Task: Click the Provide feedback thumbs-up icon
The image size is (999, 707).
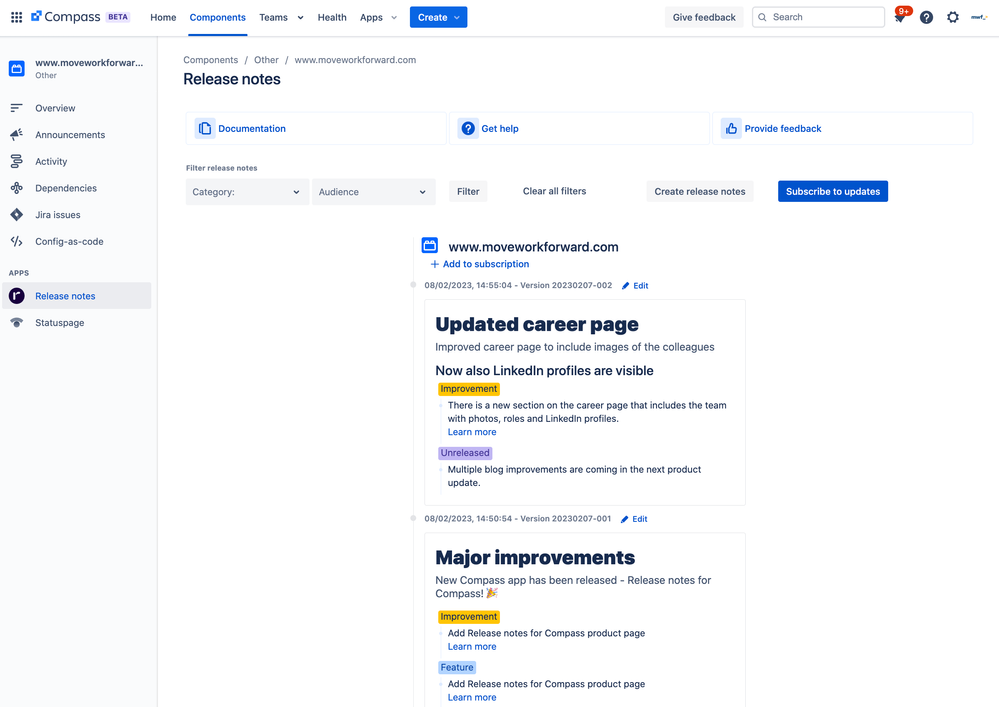Action: tap(731, 129)
